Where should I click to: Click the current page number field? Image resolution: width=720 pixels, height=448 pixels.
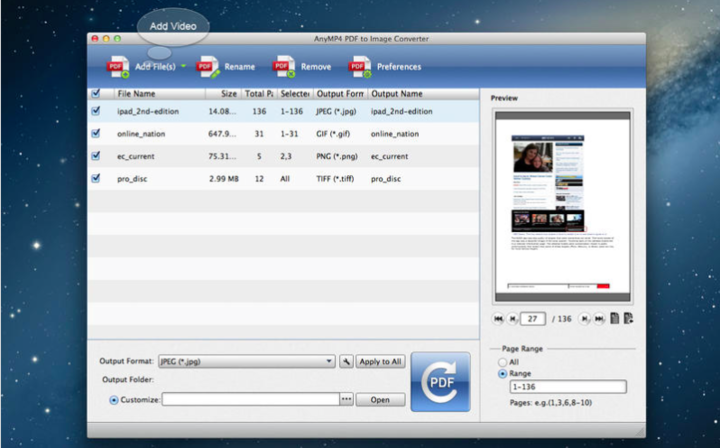pos(533,319)
